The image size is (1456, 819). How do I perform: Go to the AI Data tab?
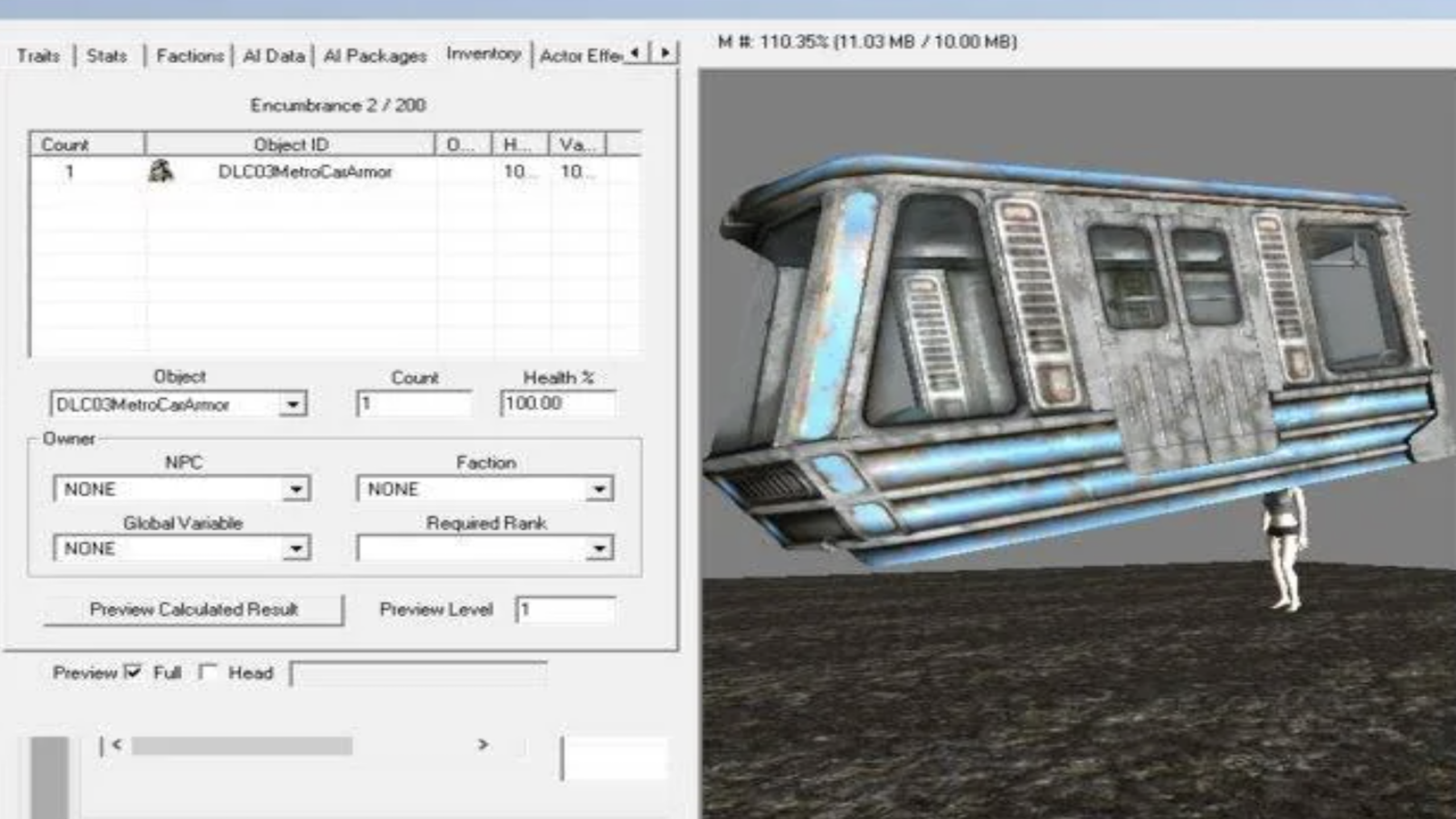click(x=274, y=56)
